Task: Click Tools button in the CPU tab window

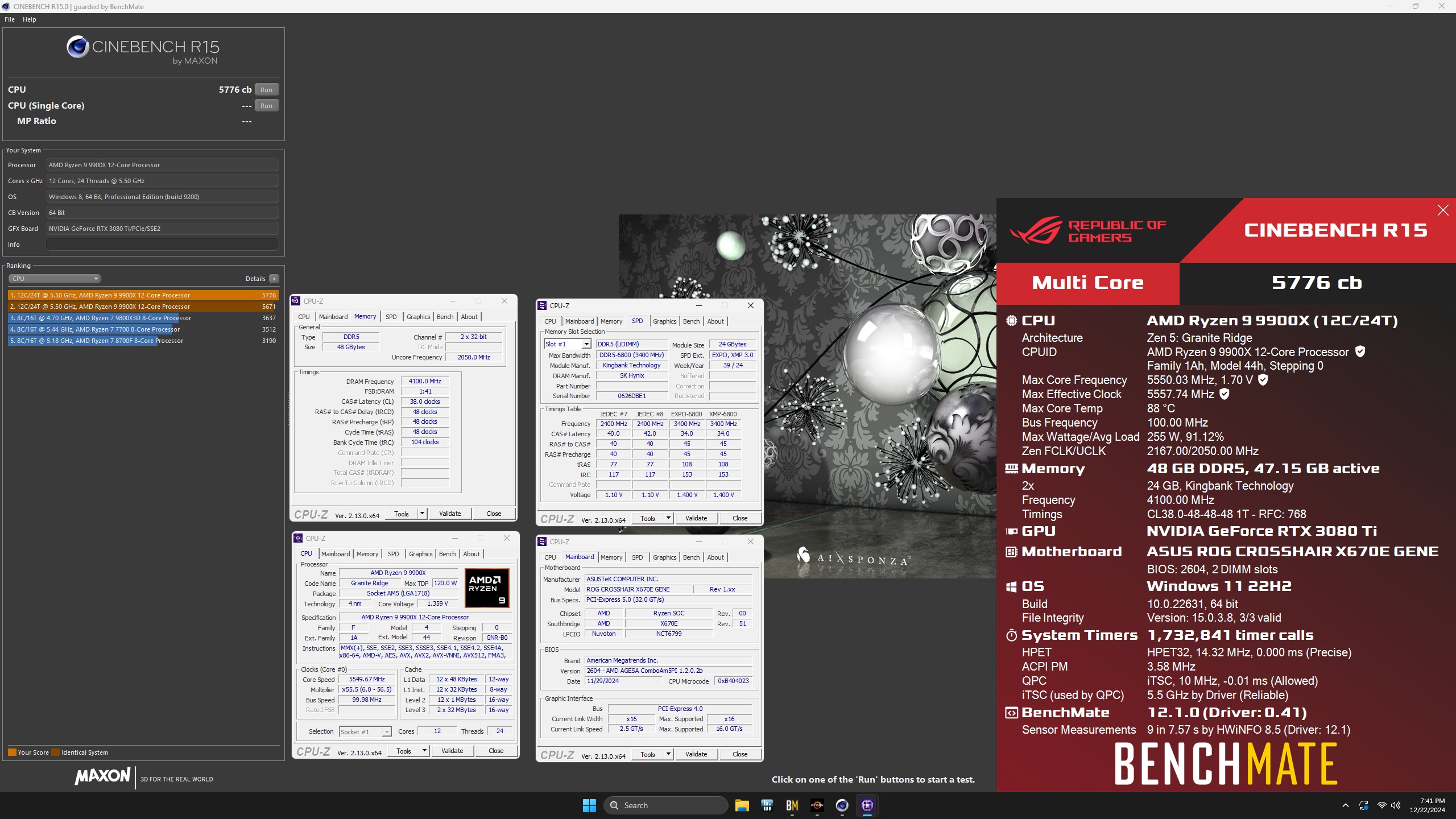Action: pyautogui.click(x=404, y=751)
